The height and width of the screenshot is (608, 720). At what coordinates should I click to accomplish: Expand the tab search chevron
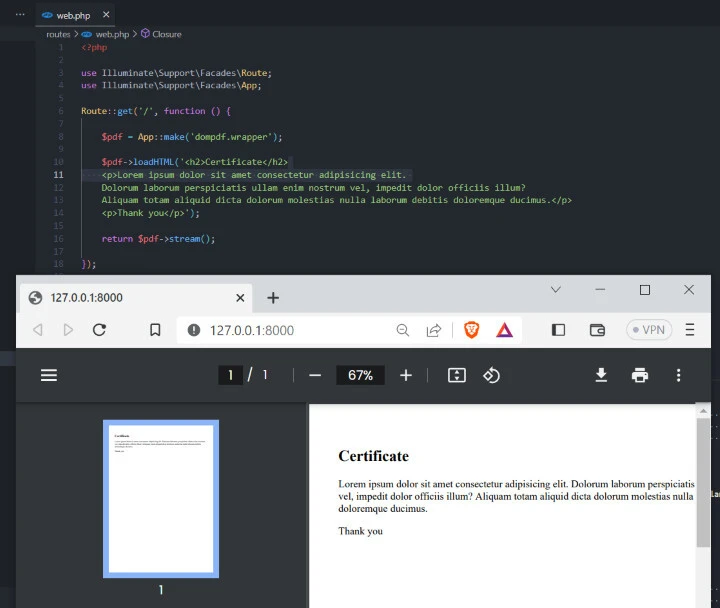click(556, 290)
